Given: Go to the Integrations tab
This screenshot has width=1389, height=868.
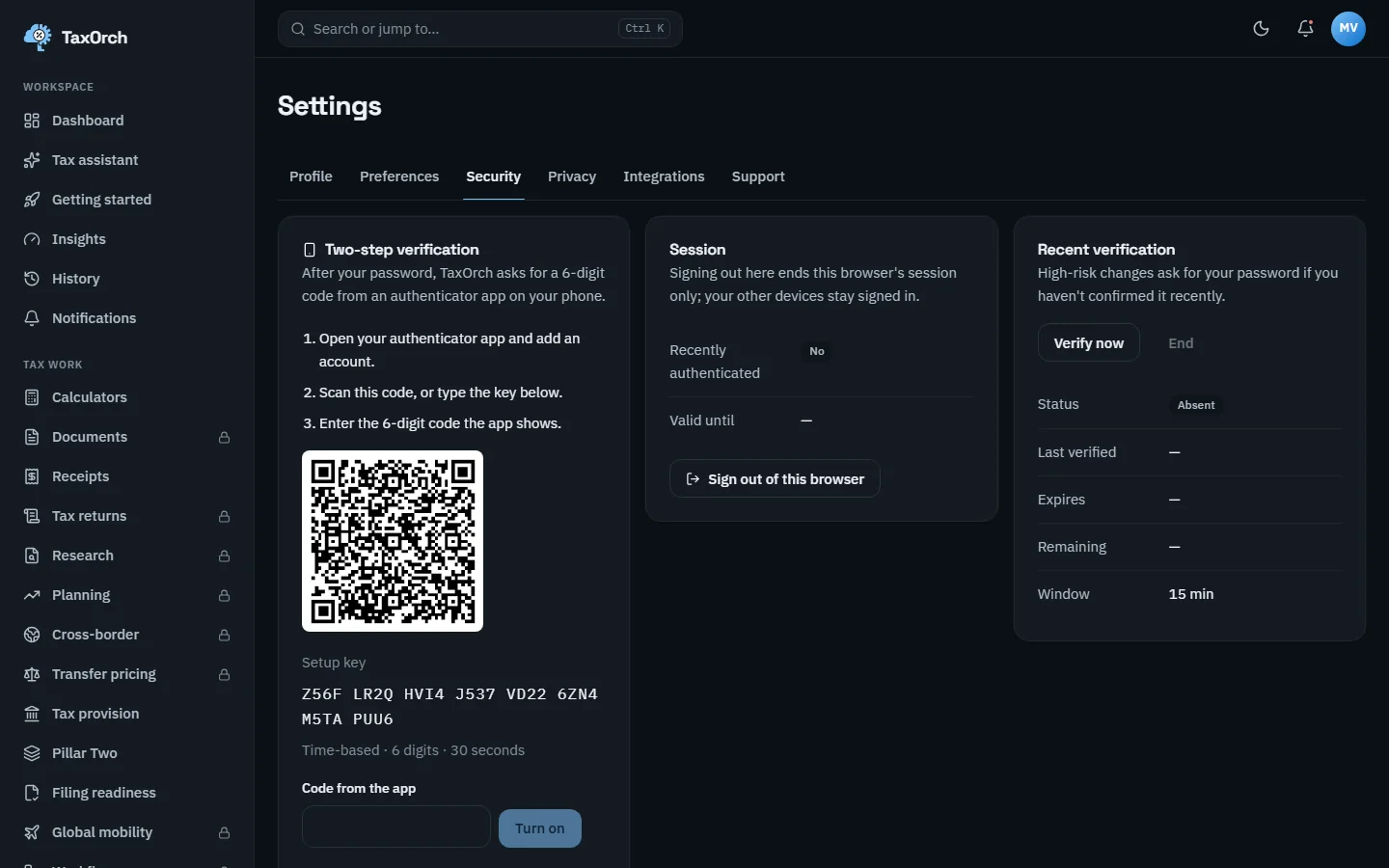Looking at the screenshot, I should 664,176.
